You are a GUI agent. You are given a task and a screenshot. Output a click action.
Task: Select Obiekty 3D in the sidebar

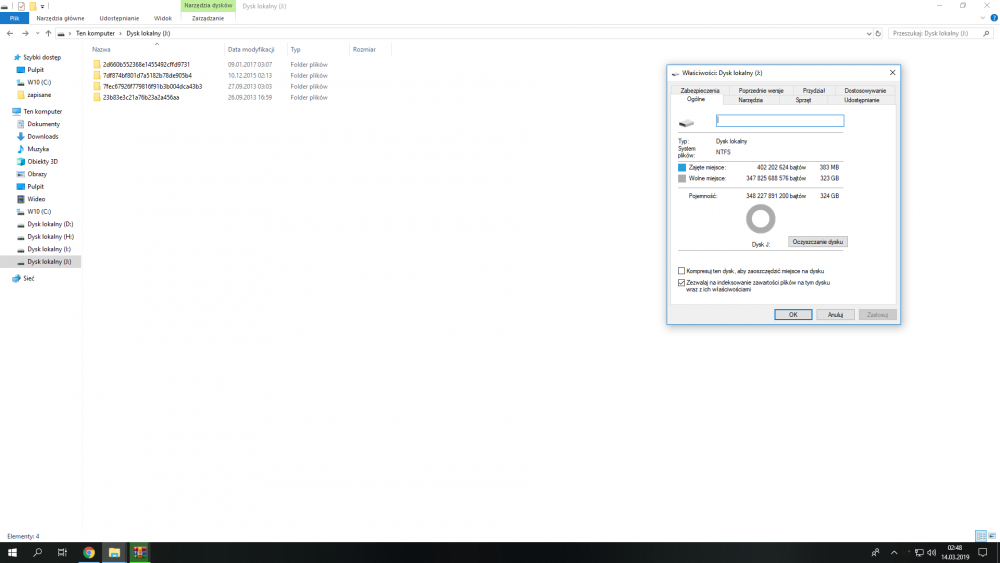(x=42, y=161)
